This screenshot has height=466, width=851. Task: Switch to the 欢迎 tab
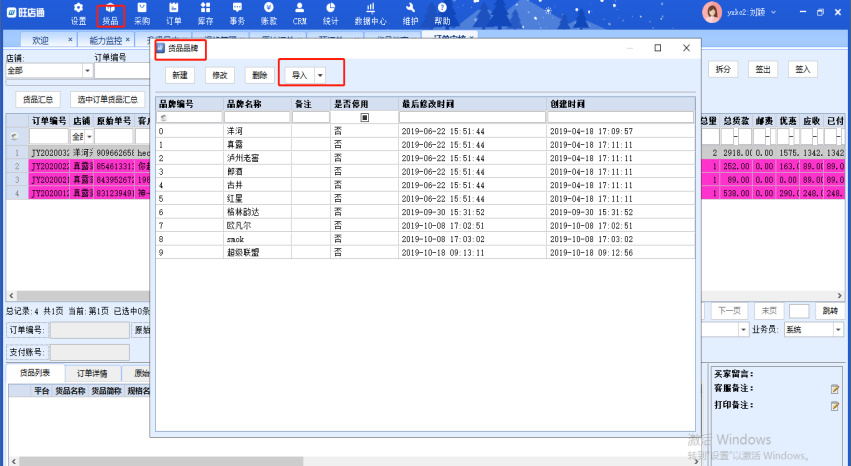(x=40, y=40)
